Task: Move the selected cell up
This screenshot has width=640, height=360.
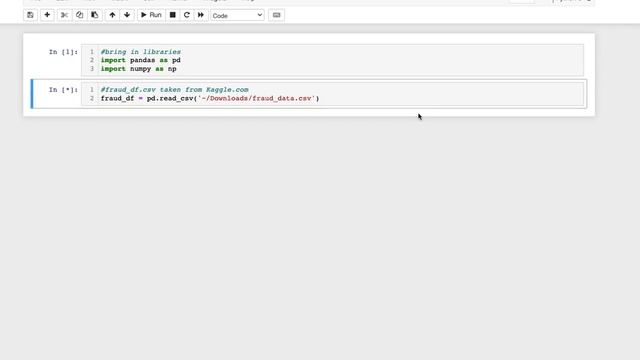Action: 112,15
